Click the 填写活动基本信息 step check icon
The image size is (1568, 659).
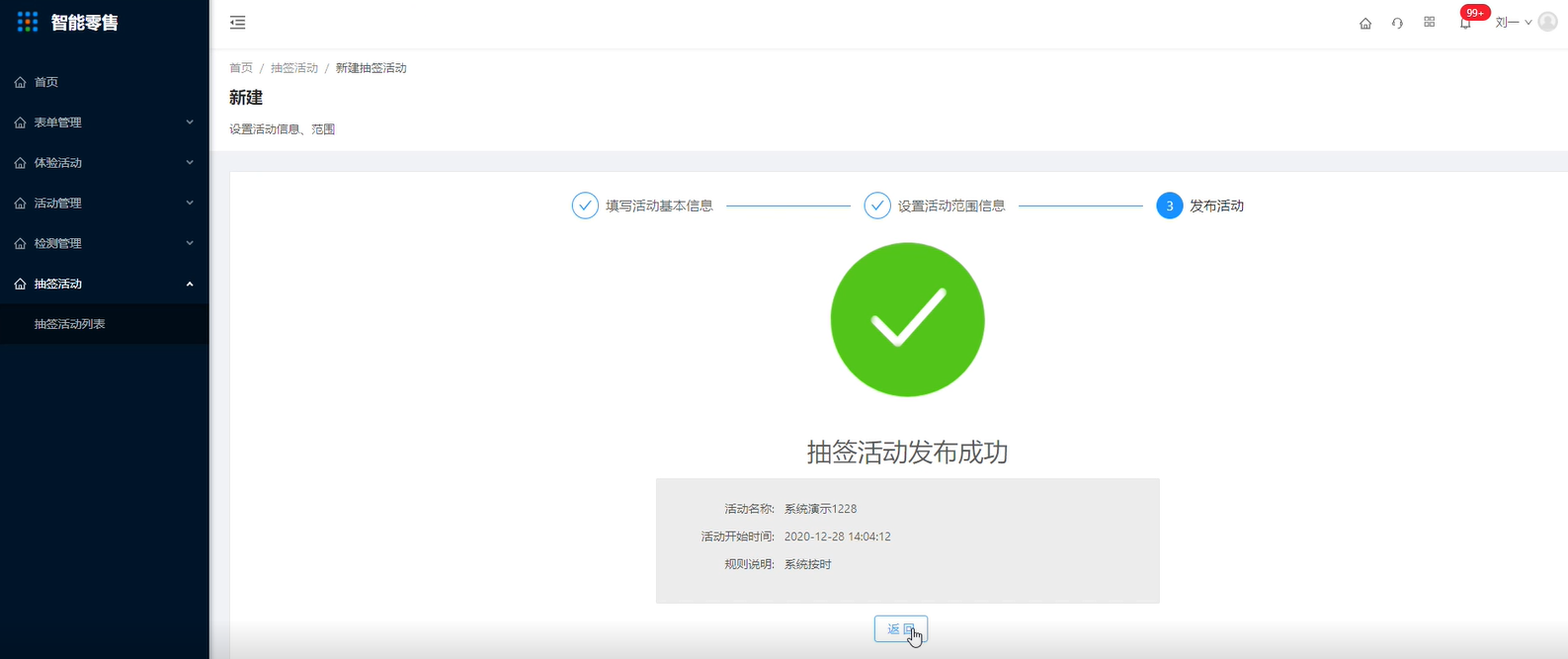(585, 206)
